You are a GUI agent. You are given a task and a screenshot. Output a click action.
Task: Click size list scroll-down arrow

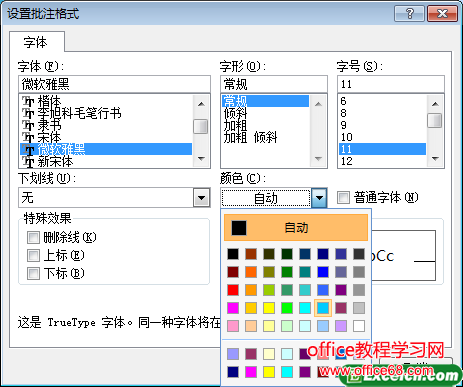point(435,159)
